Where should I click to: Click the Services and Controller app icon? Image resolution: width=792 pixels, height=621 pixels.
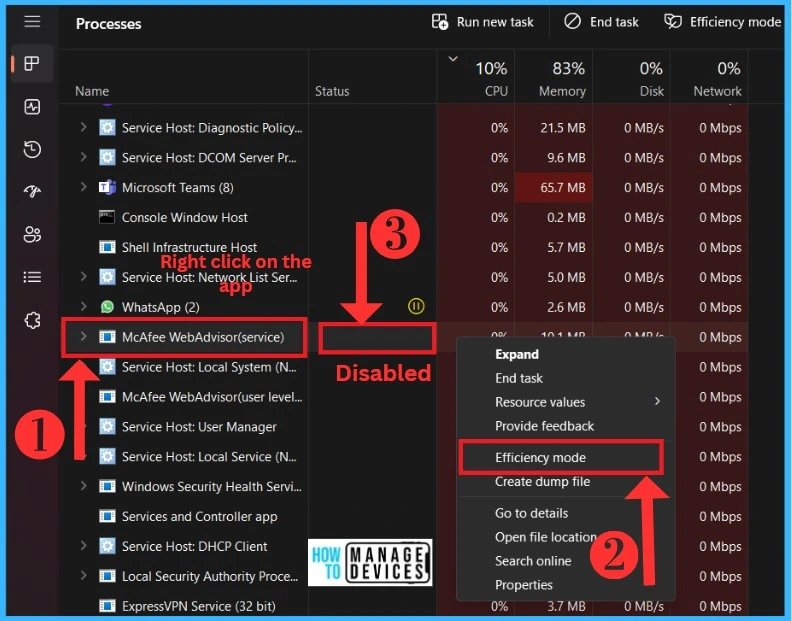(x=107, y=516)
